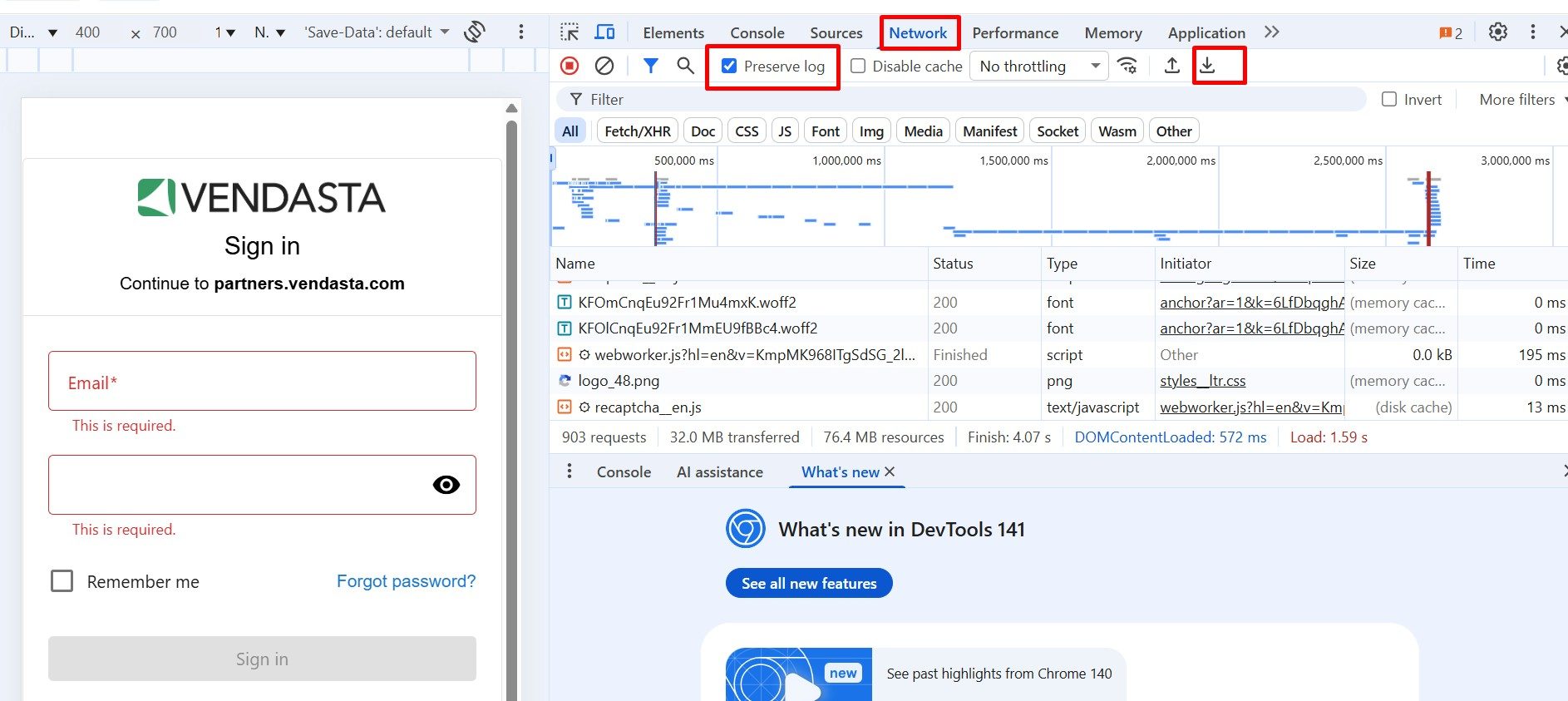1568x701 pixels.
Task: Click the inspect element selector icon
Action: click(x=570, y=32)
